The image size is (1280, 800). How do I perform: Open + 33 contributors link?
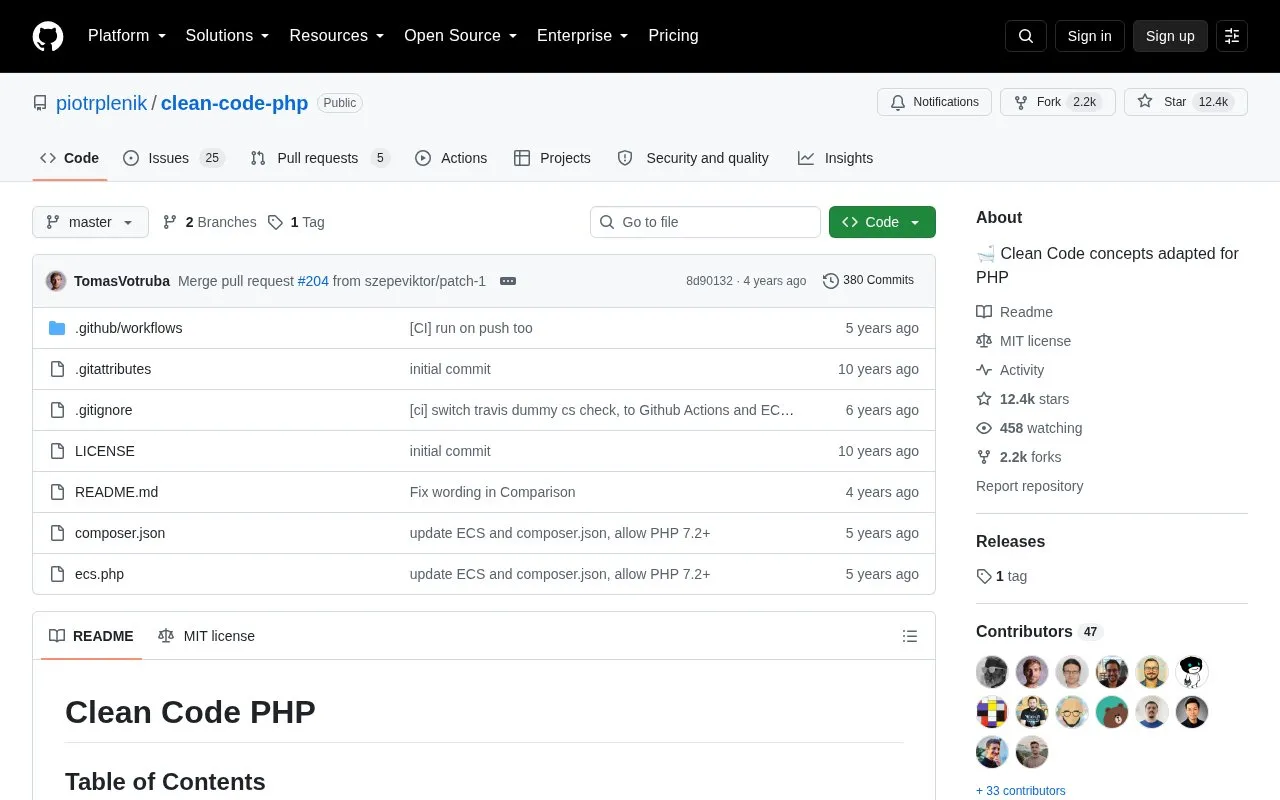point(1020,791)
